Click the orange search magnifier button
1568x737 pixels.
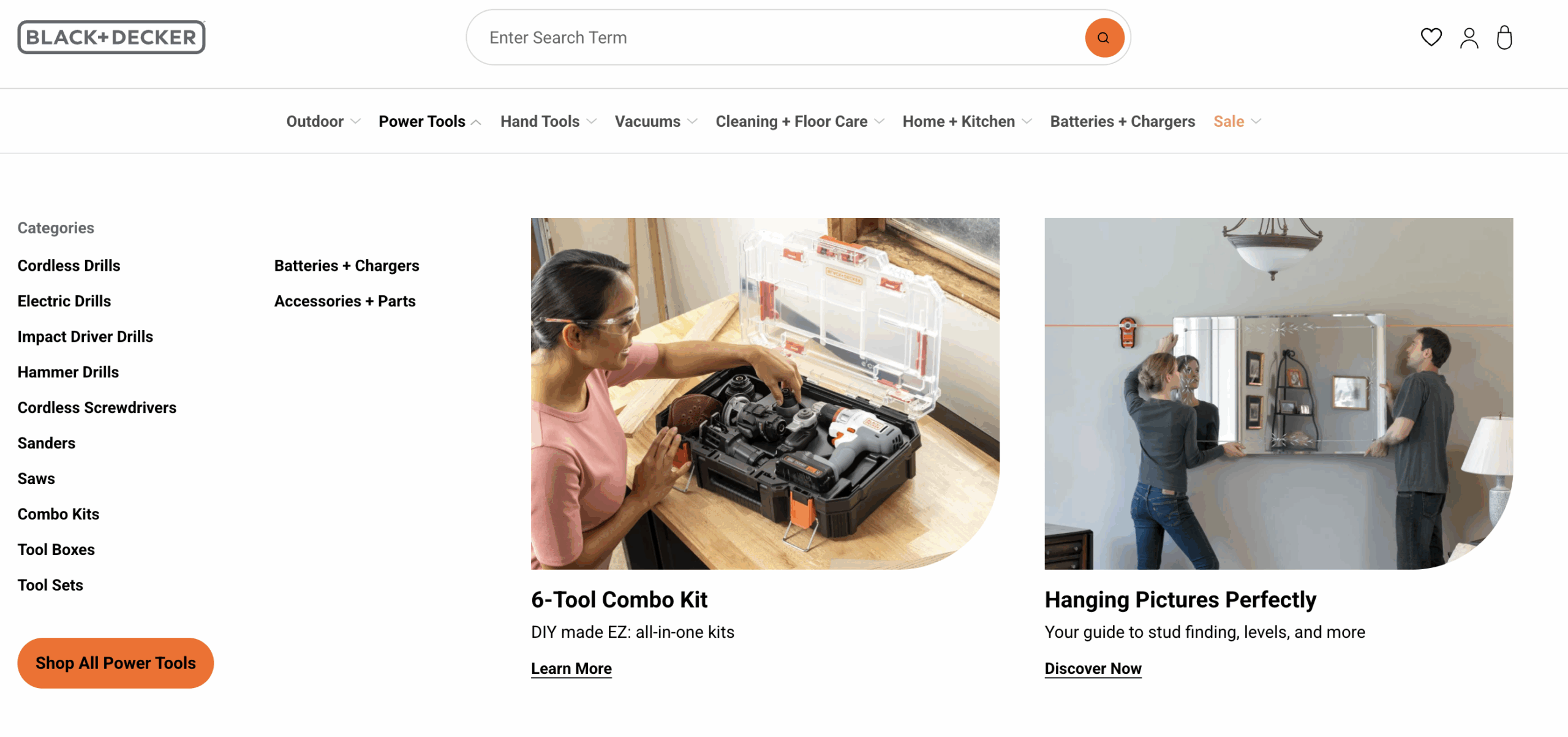[1104, 38]
